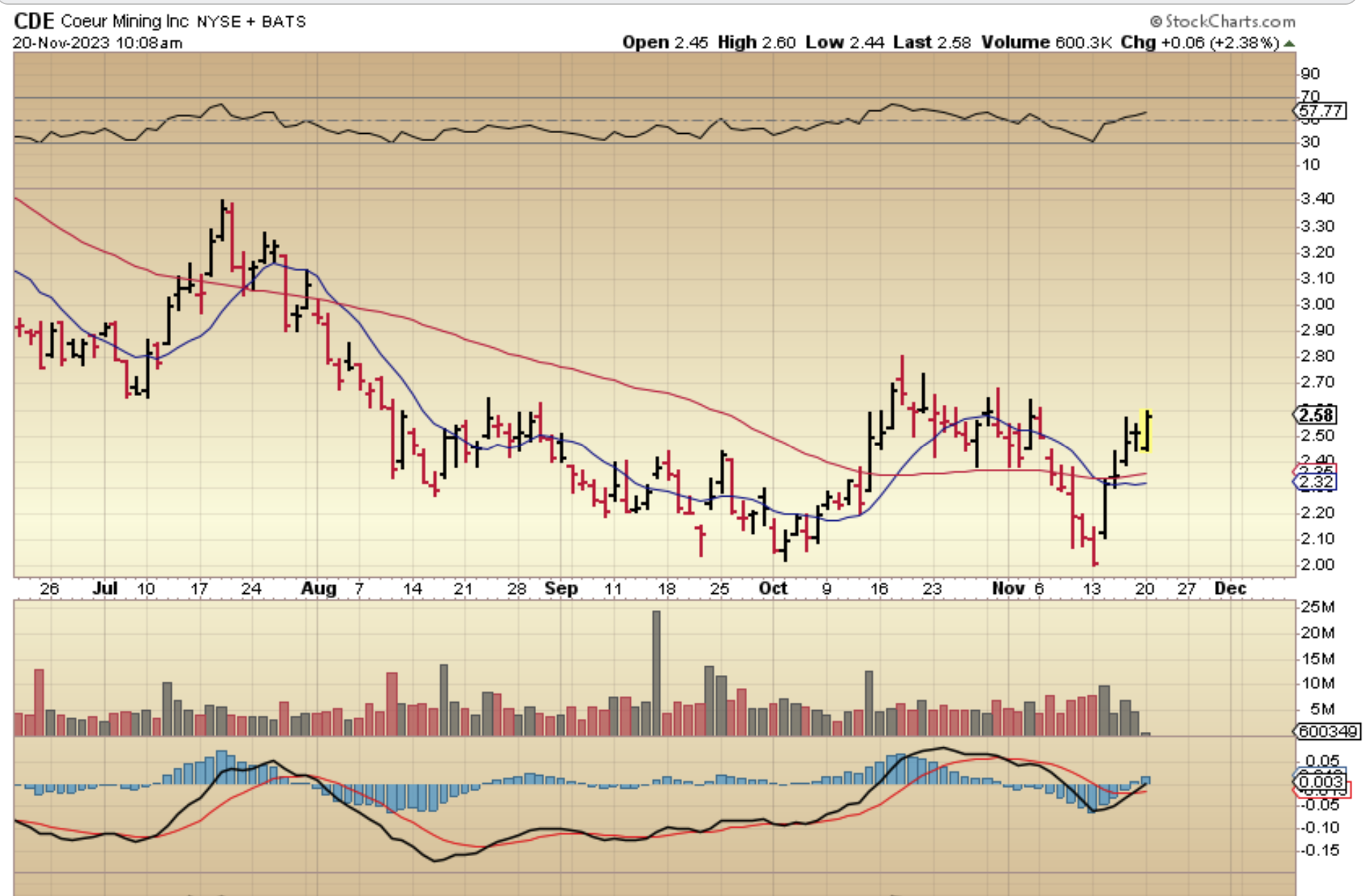Click the Oct label on date axis
1363x896 pixels.
click(773, 589)
